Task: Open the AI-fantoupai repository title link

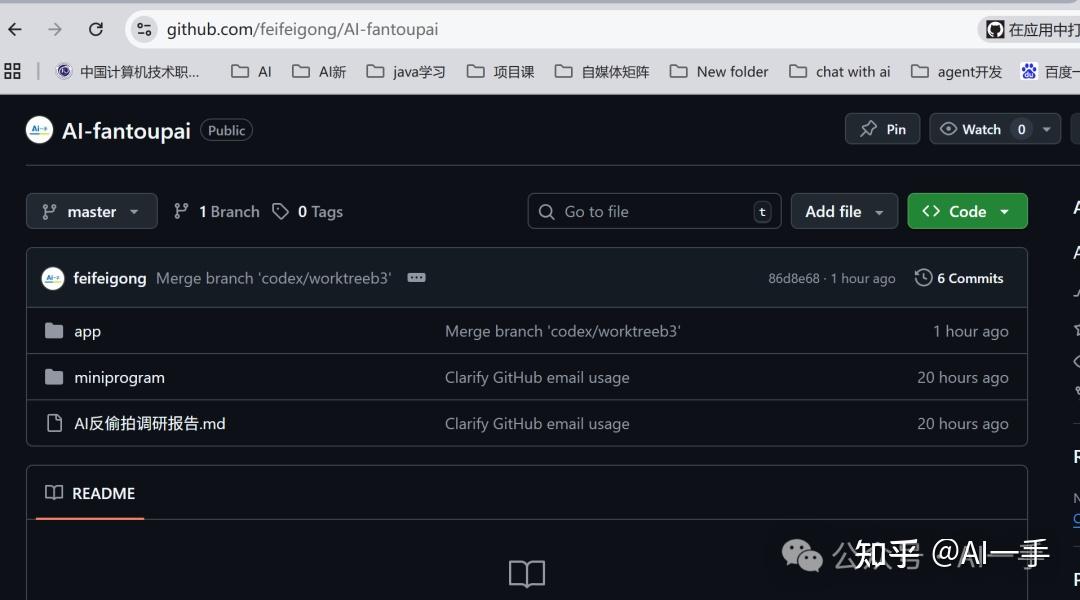Action: point(126,131)
